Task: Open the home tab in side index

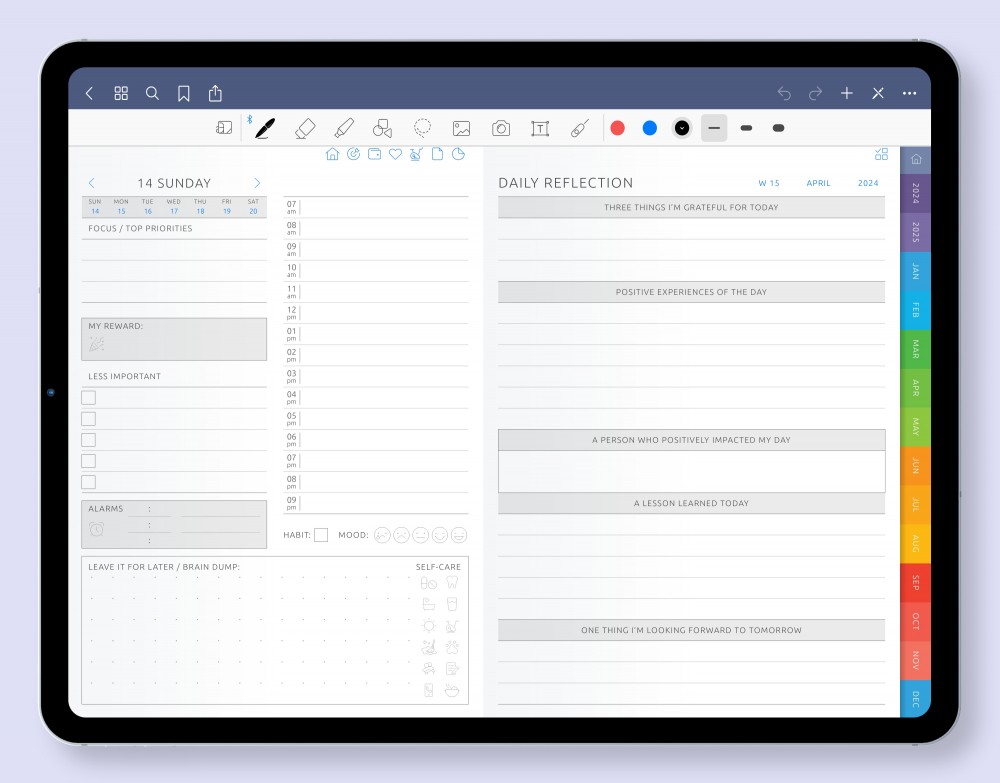Action: click(x=915, y=159)
